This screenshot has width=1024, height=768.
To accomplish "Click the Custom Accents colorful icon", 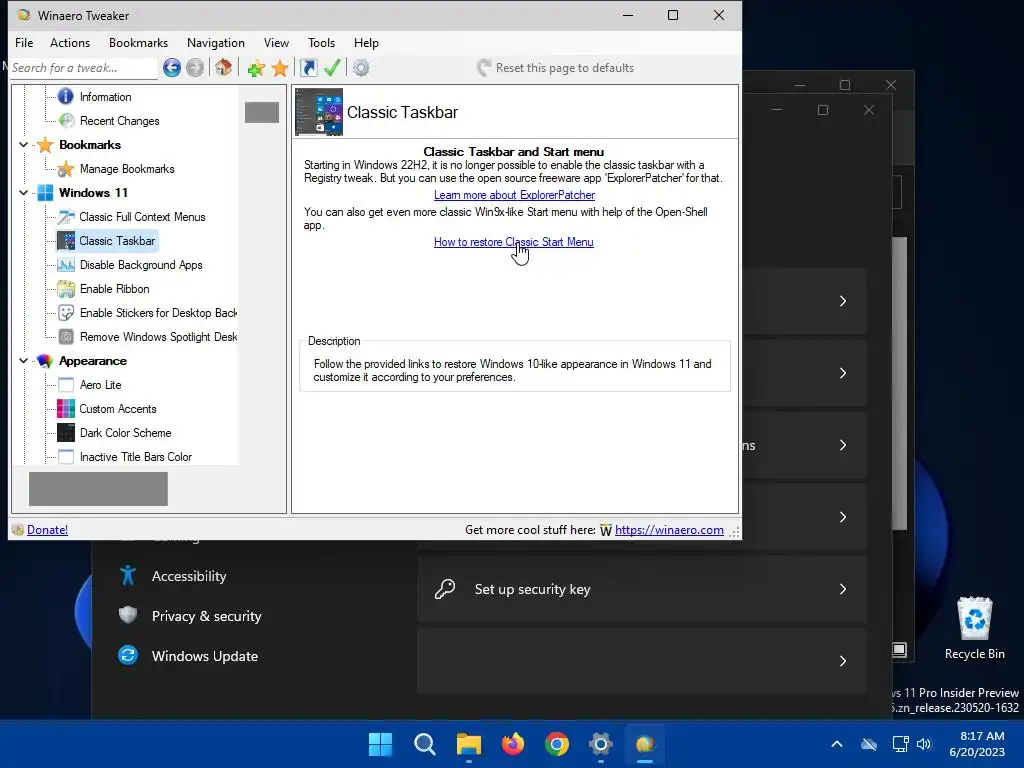I will (66, 409).
